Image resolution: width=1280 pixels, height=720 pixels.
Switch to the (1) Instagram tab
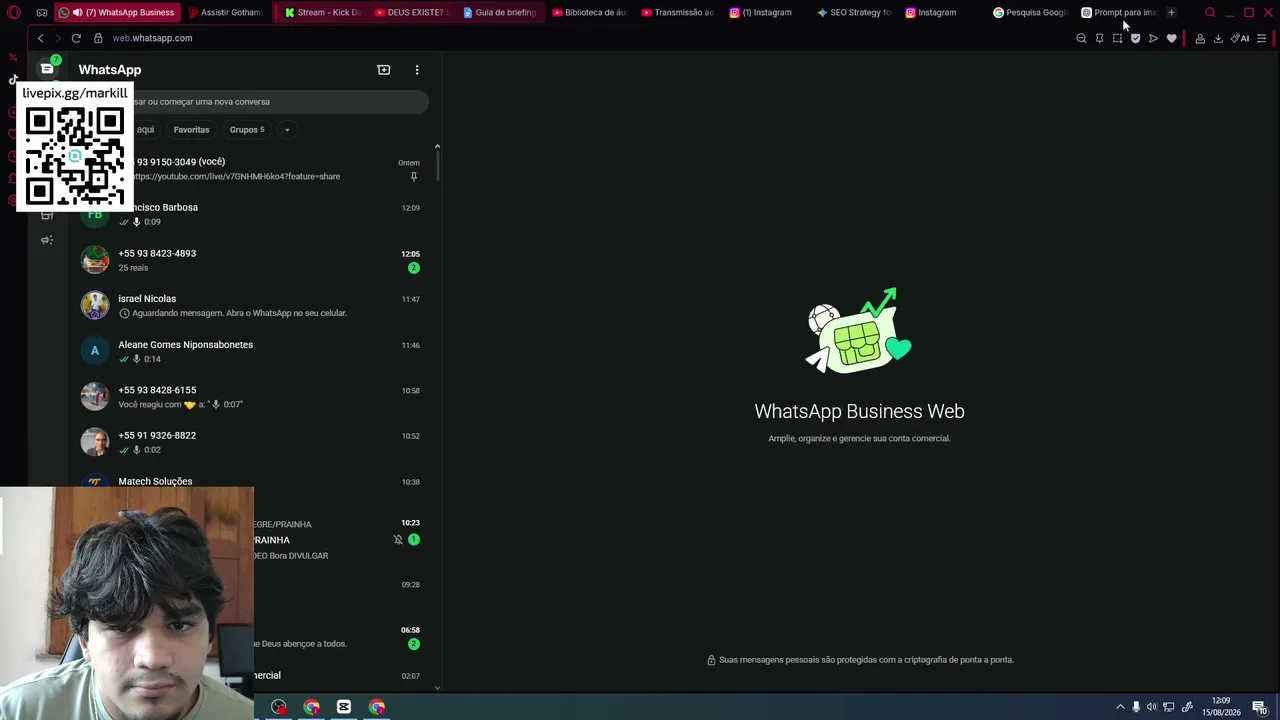[x=767, y=13]
